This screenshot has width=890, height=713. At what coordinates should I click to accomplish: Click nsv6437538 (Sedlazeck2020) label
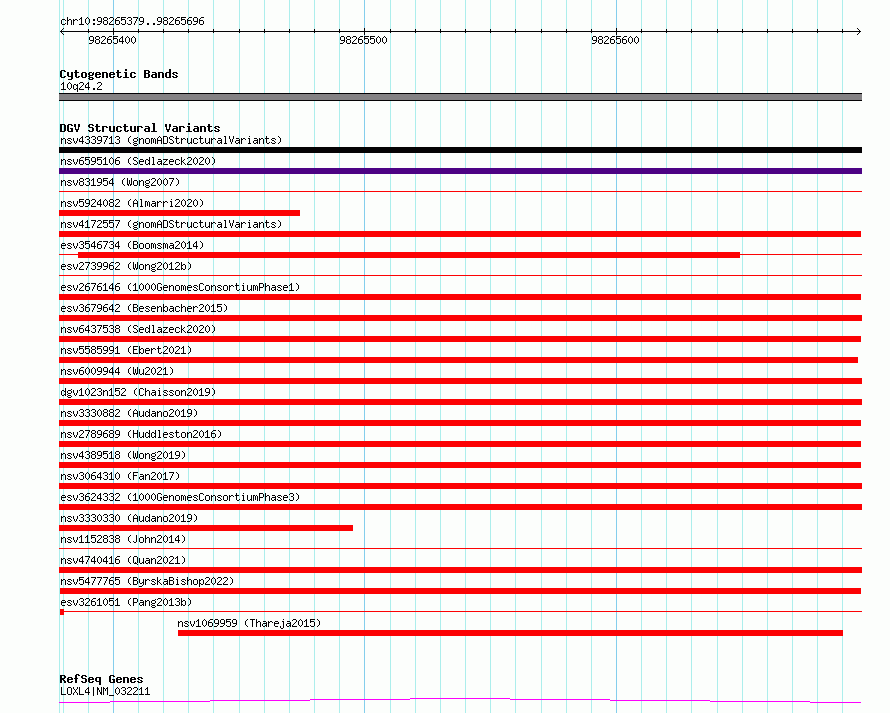(138, 329)
